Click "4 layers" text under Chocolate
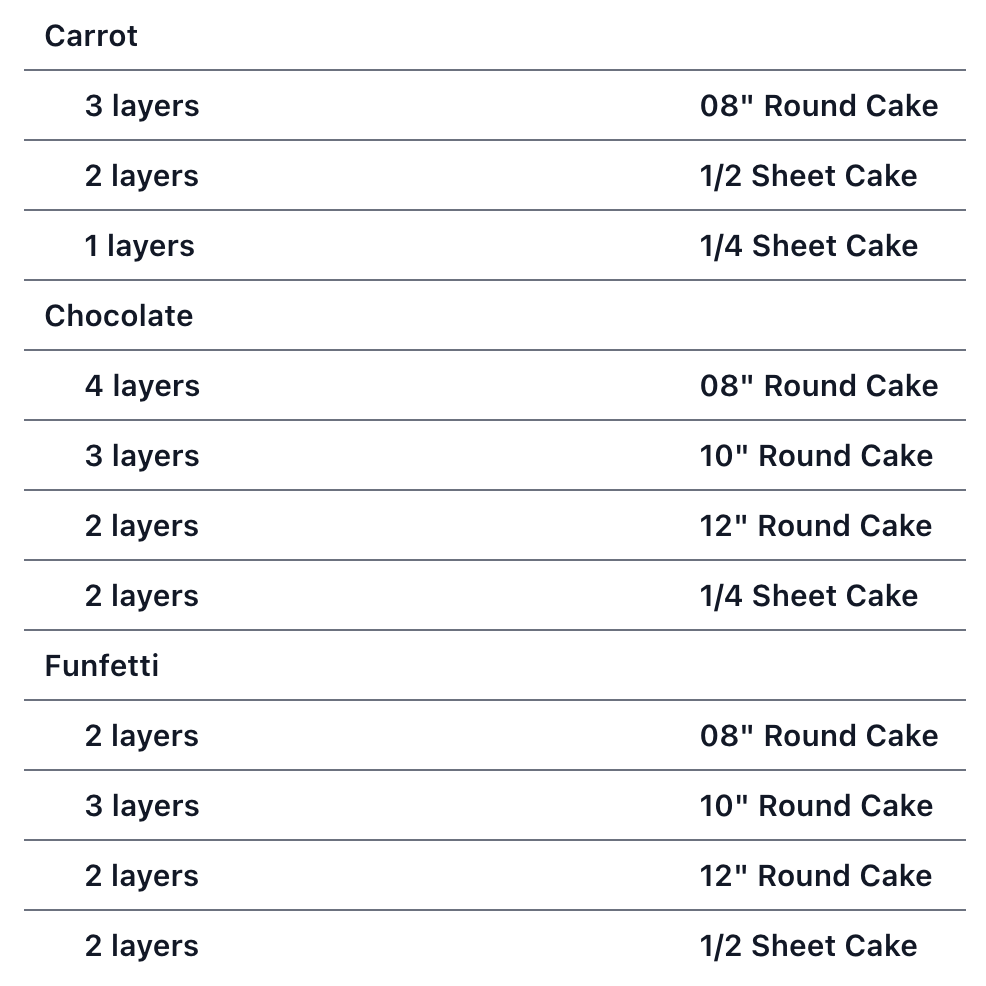Image resolution: width=986 pixels, height=986 pixels. click(x=142, y=386)
